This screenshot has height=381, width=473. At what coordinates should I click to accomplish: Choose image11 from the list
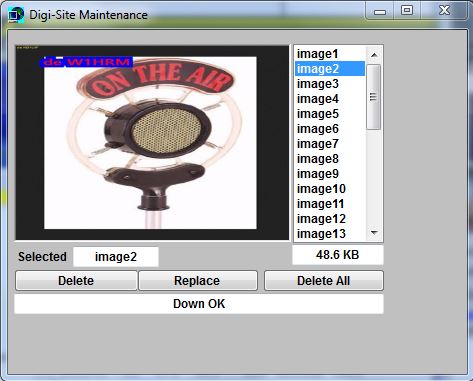(x=330, y=204)
